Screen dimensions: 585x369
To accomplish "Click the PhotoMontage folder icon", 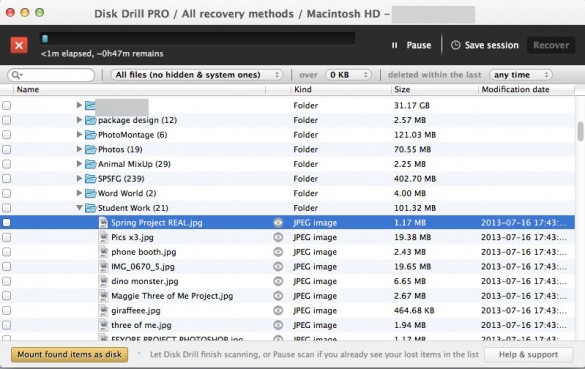I will tap(90, 135).
